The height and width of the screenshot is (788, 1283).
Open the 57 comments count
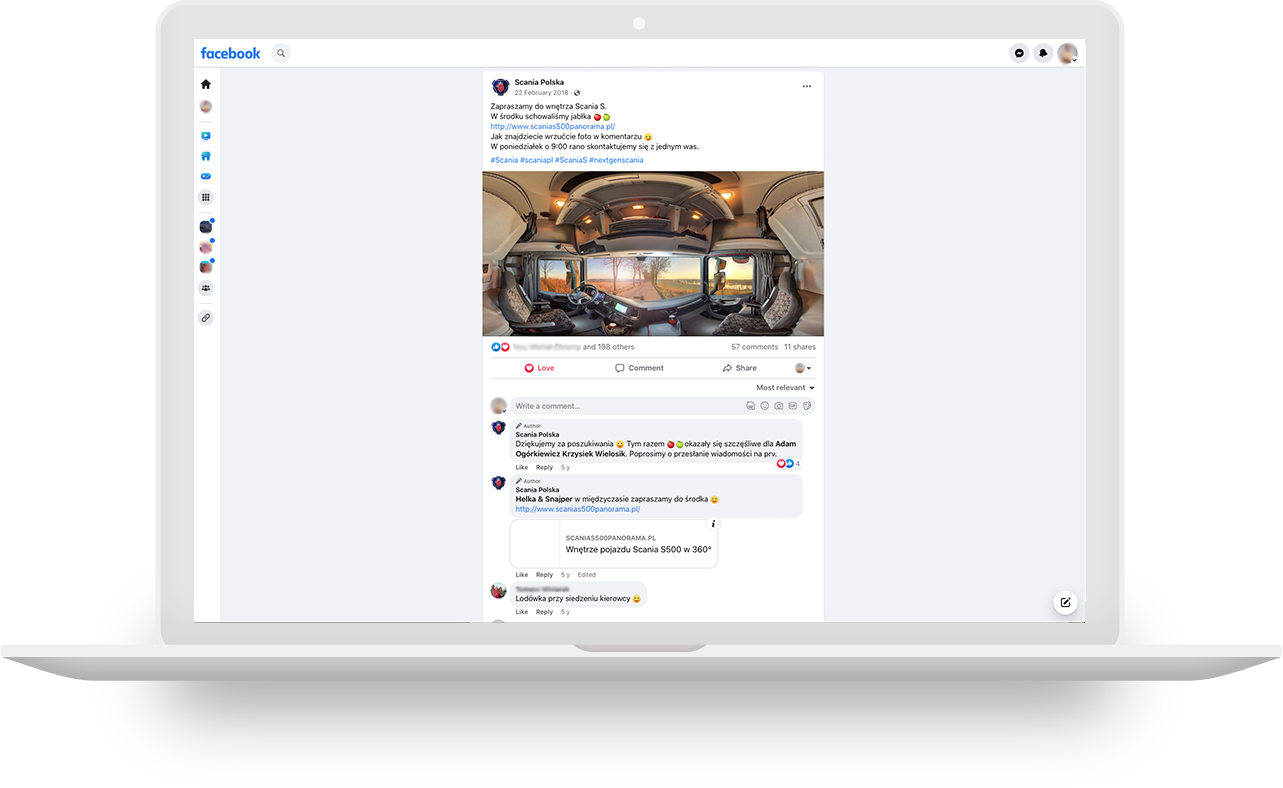point(754,347)
